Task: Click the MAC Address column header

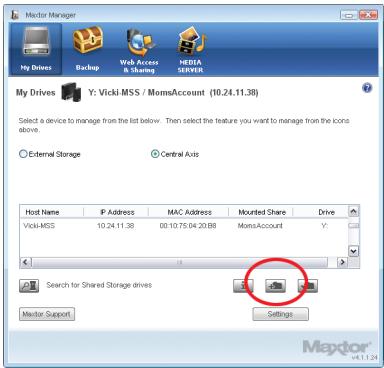Action: click(189, 212)
